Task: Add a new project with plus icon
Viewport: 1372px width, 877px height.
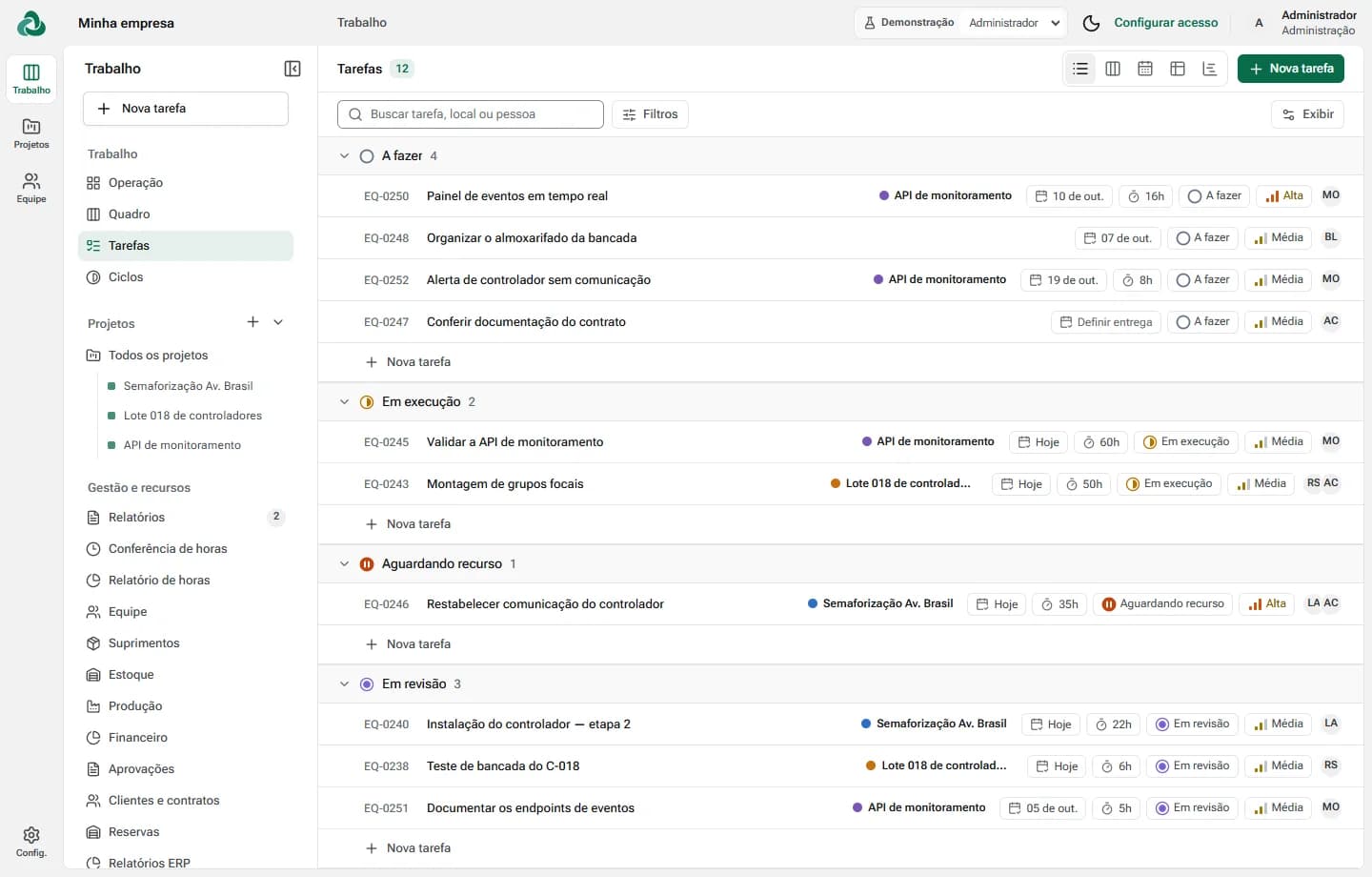Action: [252, 322]
